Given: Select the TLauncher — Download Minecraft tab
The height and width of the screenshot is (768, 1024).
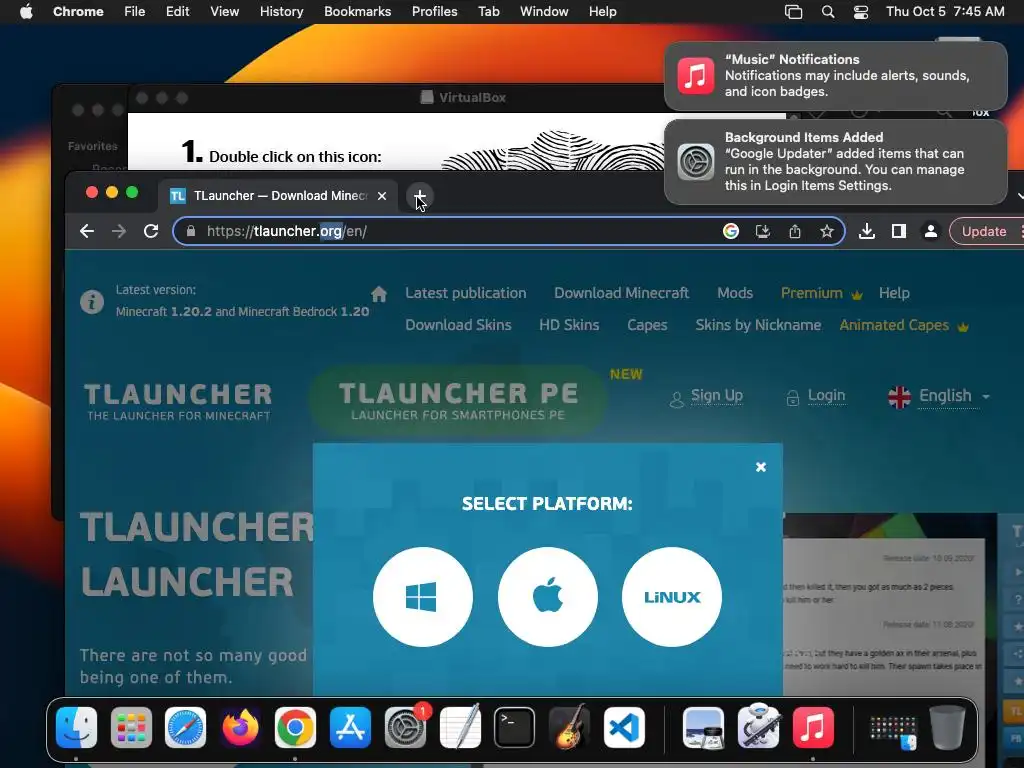Looking at the screenshot, I should click(x=278, y=196).
